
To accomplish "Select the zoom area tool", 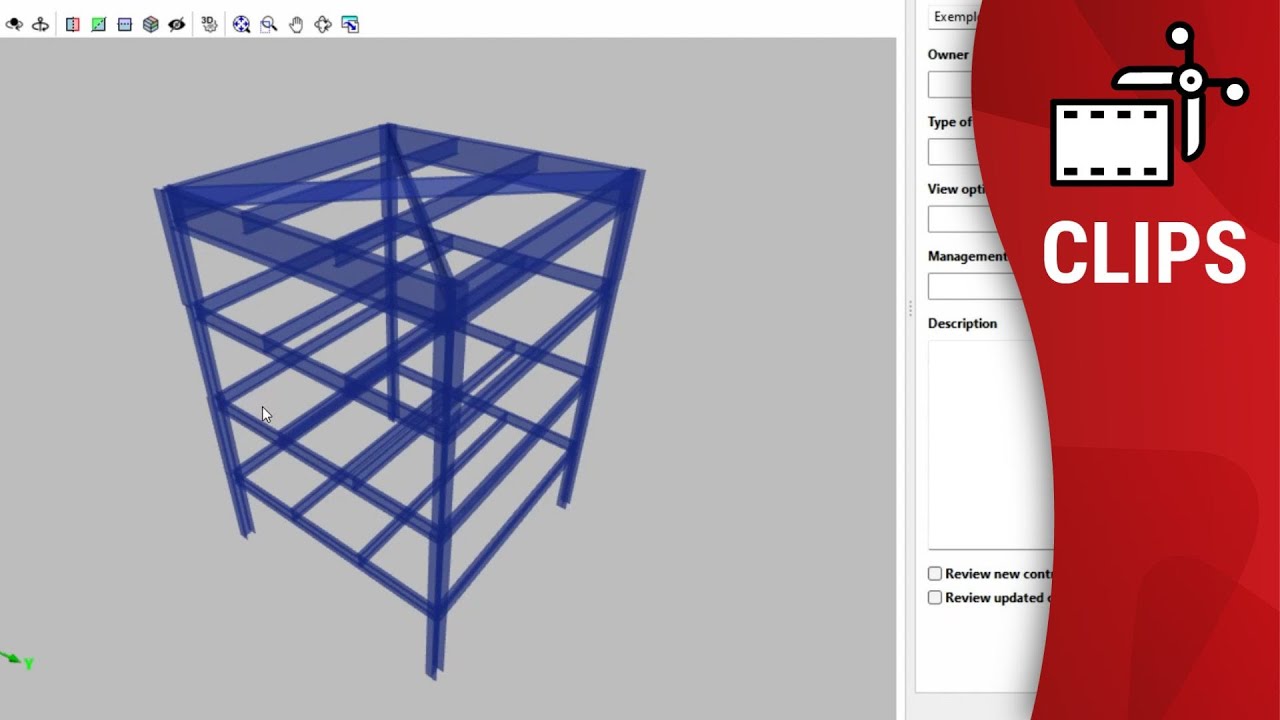I will pyautogui.click(x=268, y=24).
